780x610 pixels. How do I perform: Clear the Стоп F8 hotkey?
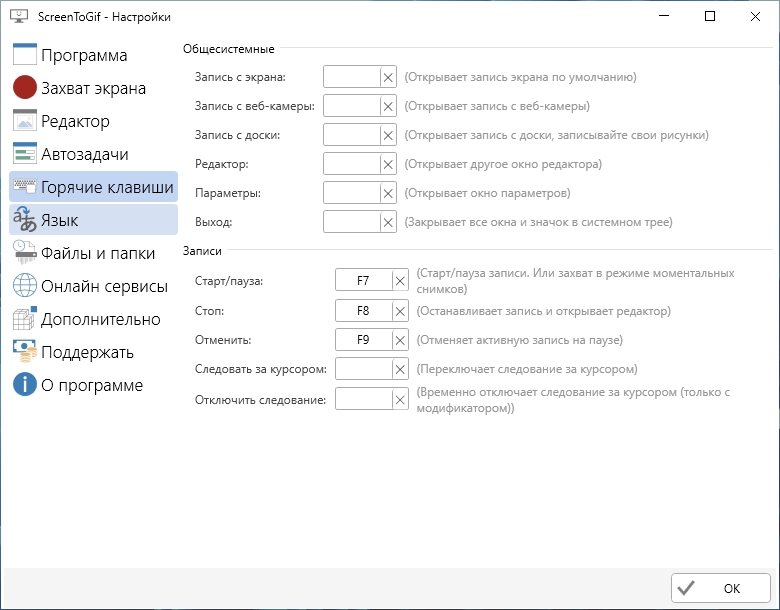click(400, 311)
